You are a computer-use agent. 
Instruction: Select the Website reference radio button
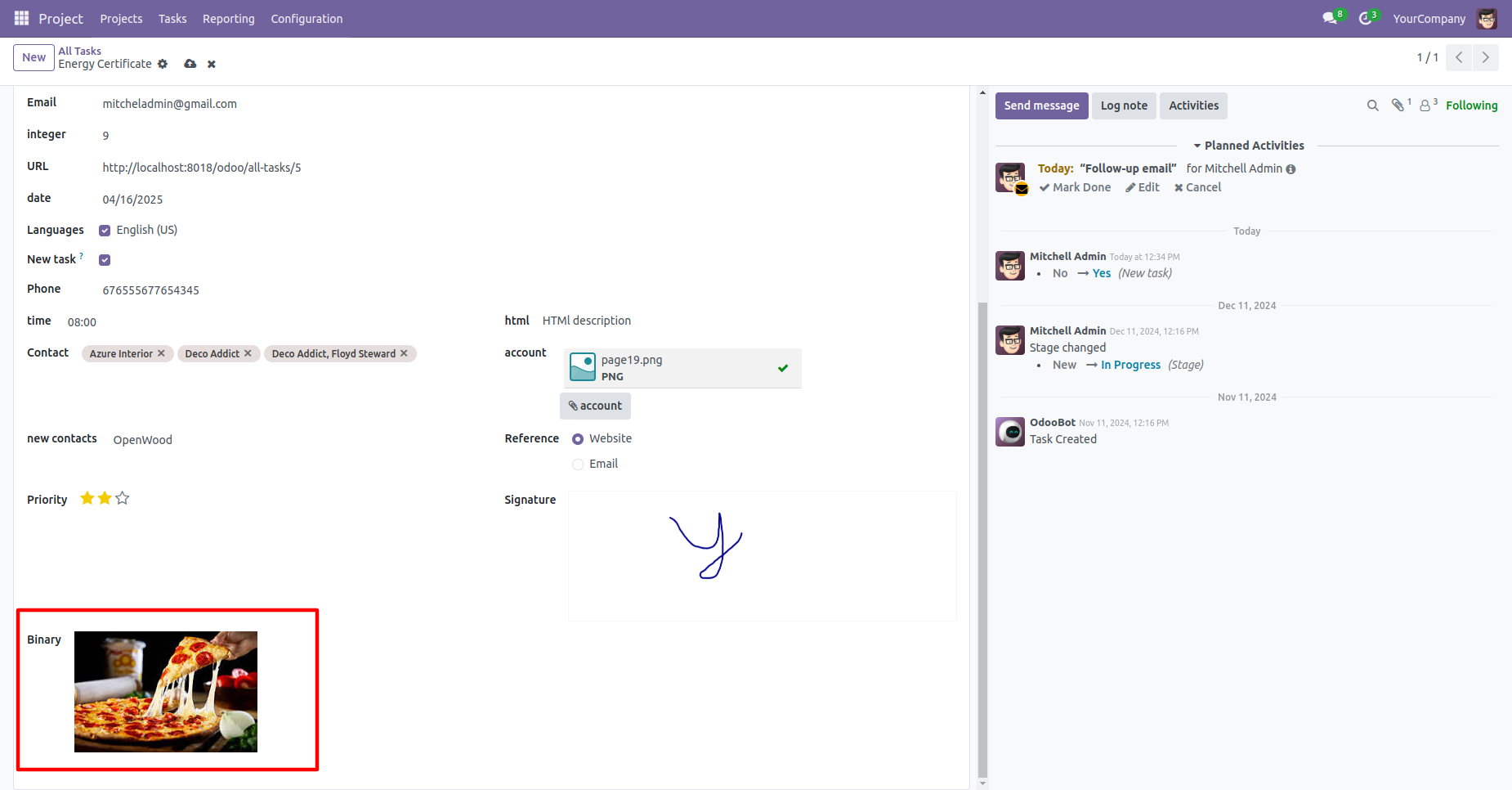point(578,439)
